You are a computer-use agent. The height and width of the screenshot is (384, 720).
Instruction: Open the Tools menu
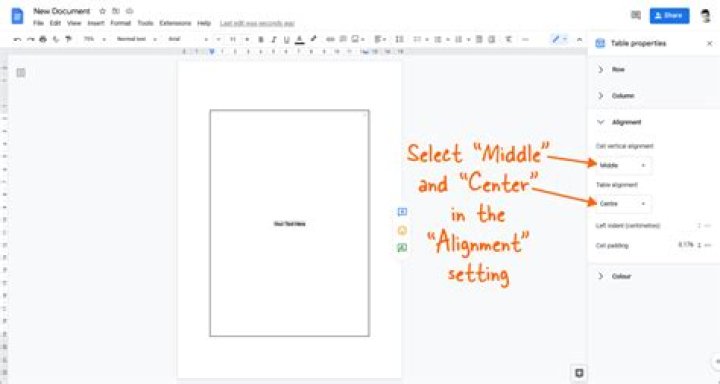pos(145,23)
